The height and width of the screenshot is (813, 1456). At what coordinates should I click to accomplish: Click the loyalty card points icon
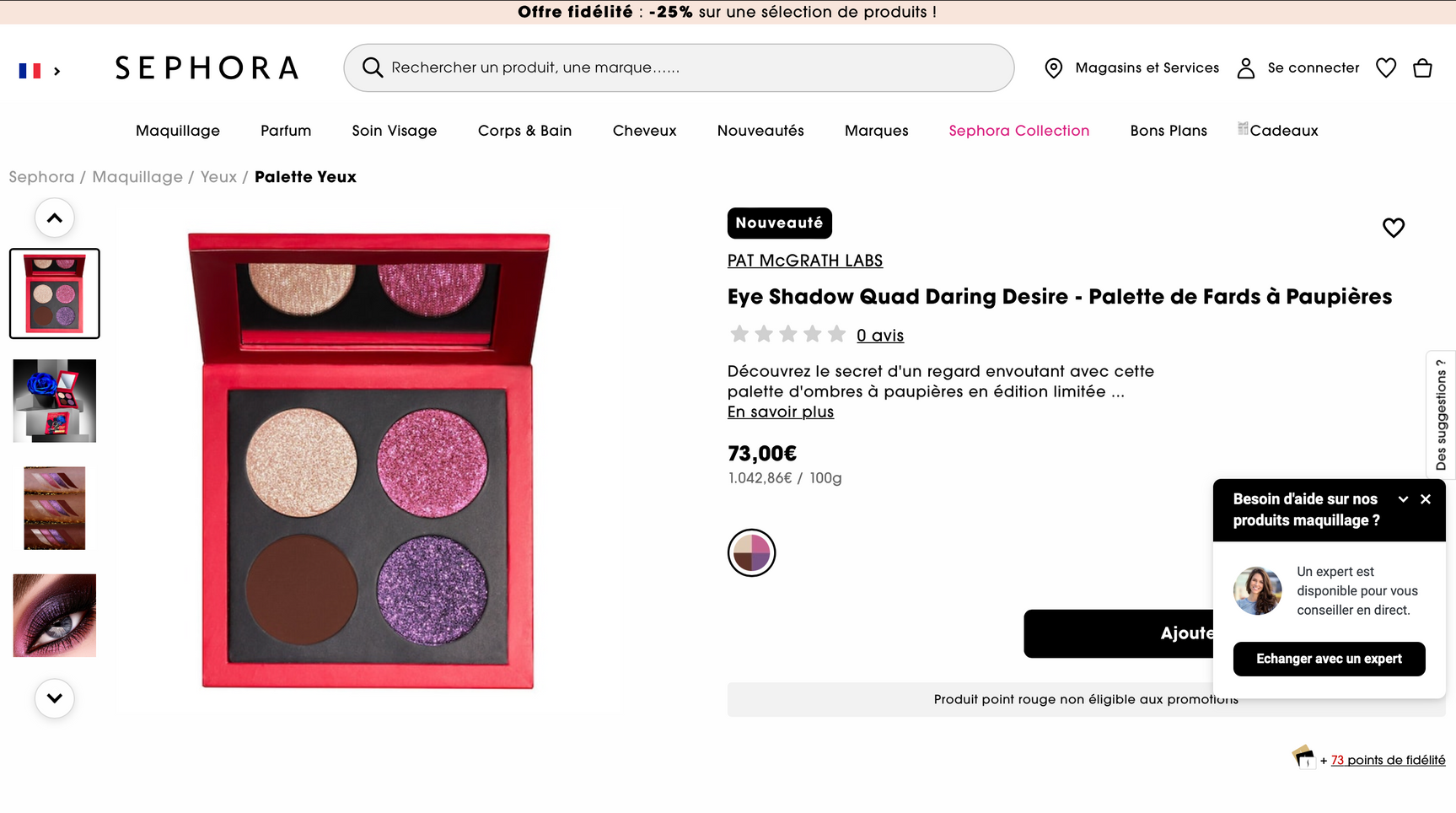pos(1303,757)
